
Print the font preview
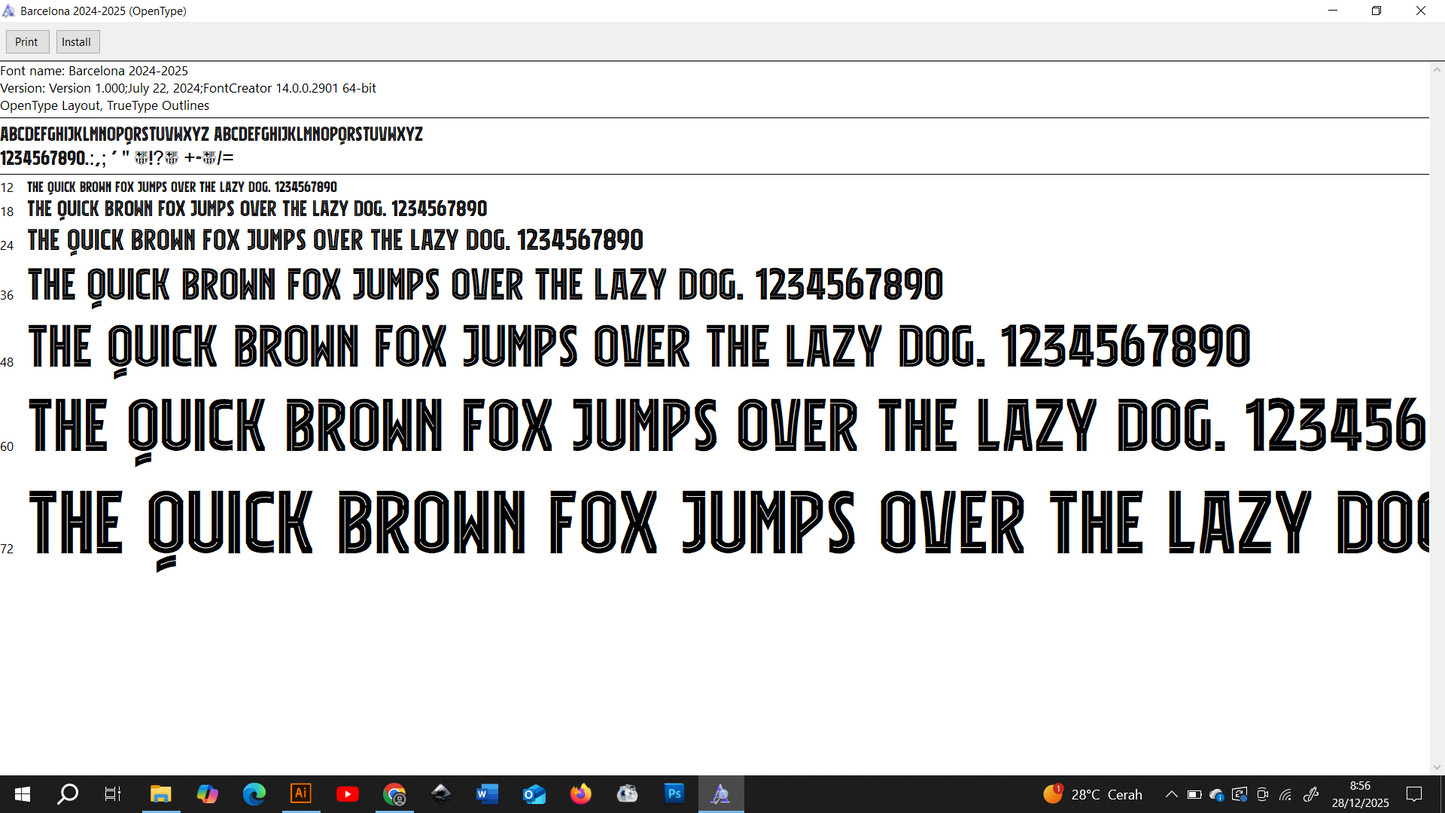coord(26,41)
